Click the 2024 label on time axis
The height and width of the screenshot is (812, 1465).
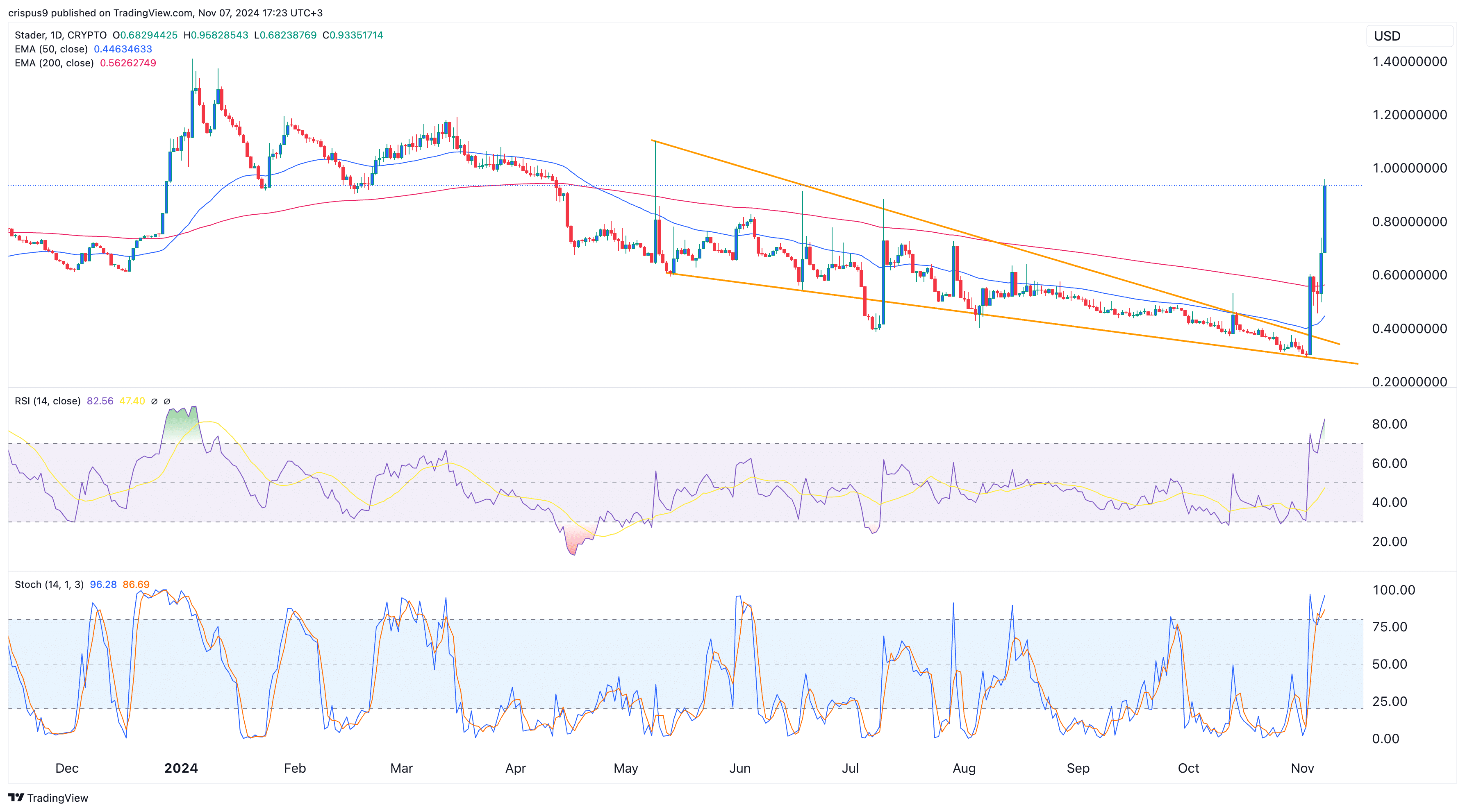(181, 768)
